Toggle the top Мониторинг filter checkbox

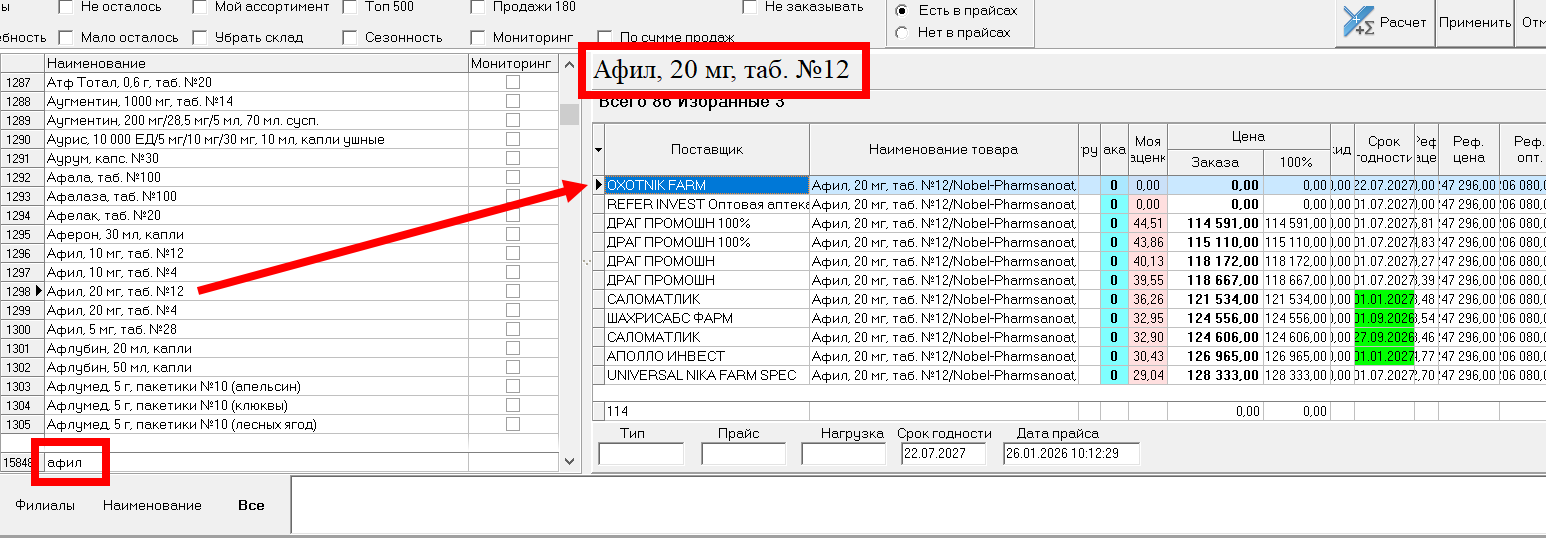(x=478, y=37)
